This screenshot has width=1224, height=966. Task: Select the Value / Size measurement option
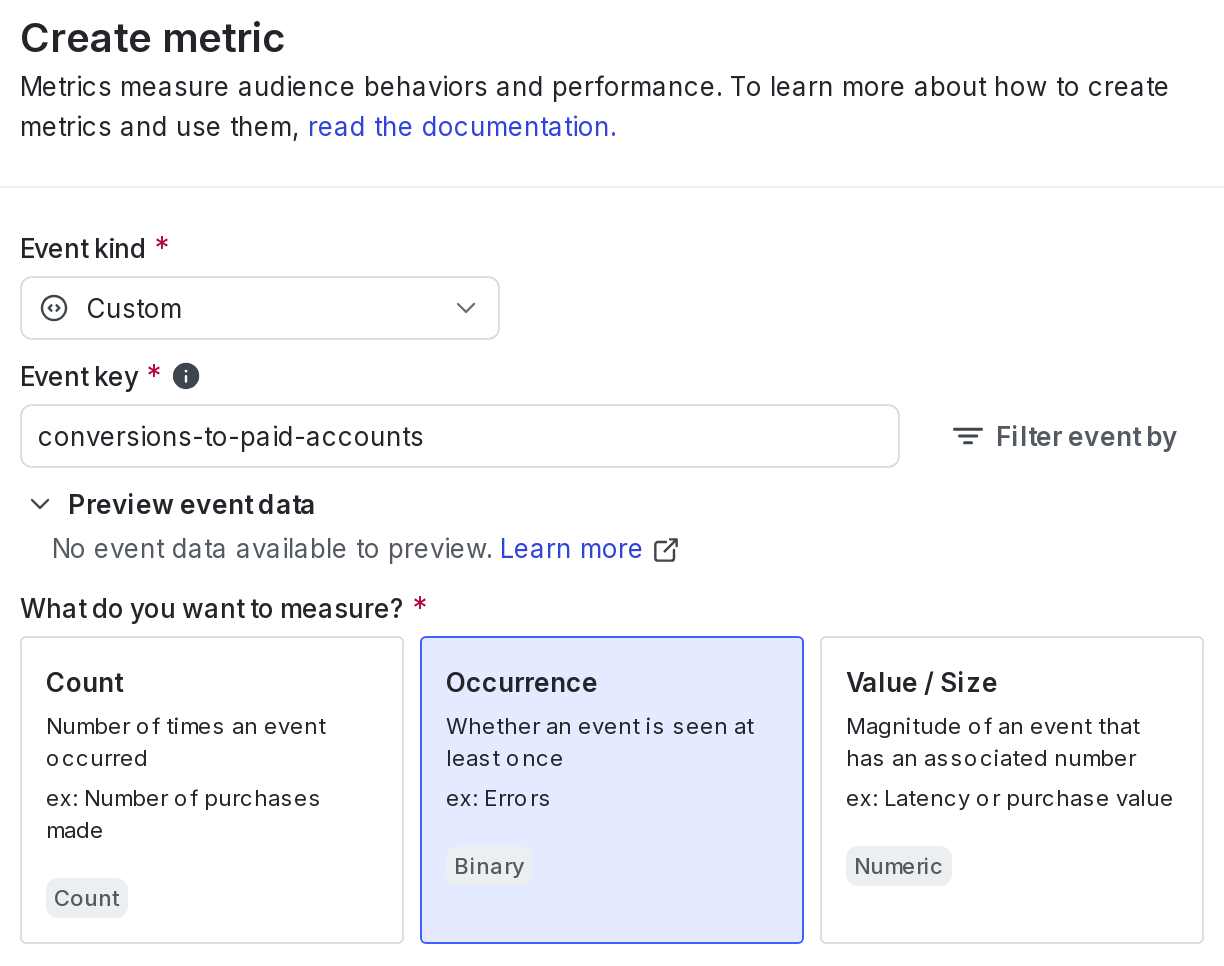point(1011,789)
